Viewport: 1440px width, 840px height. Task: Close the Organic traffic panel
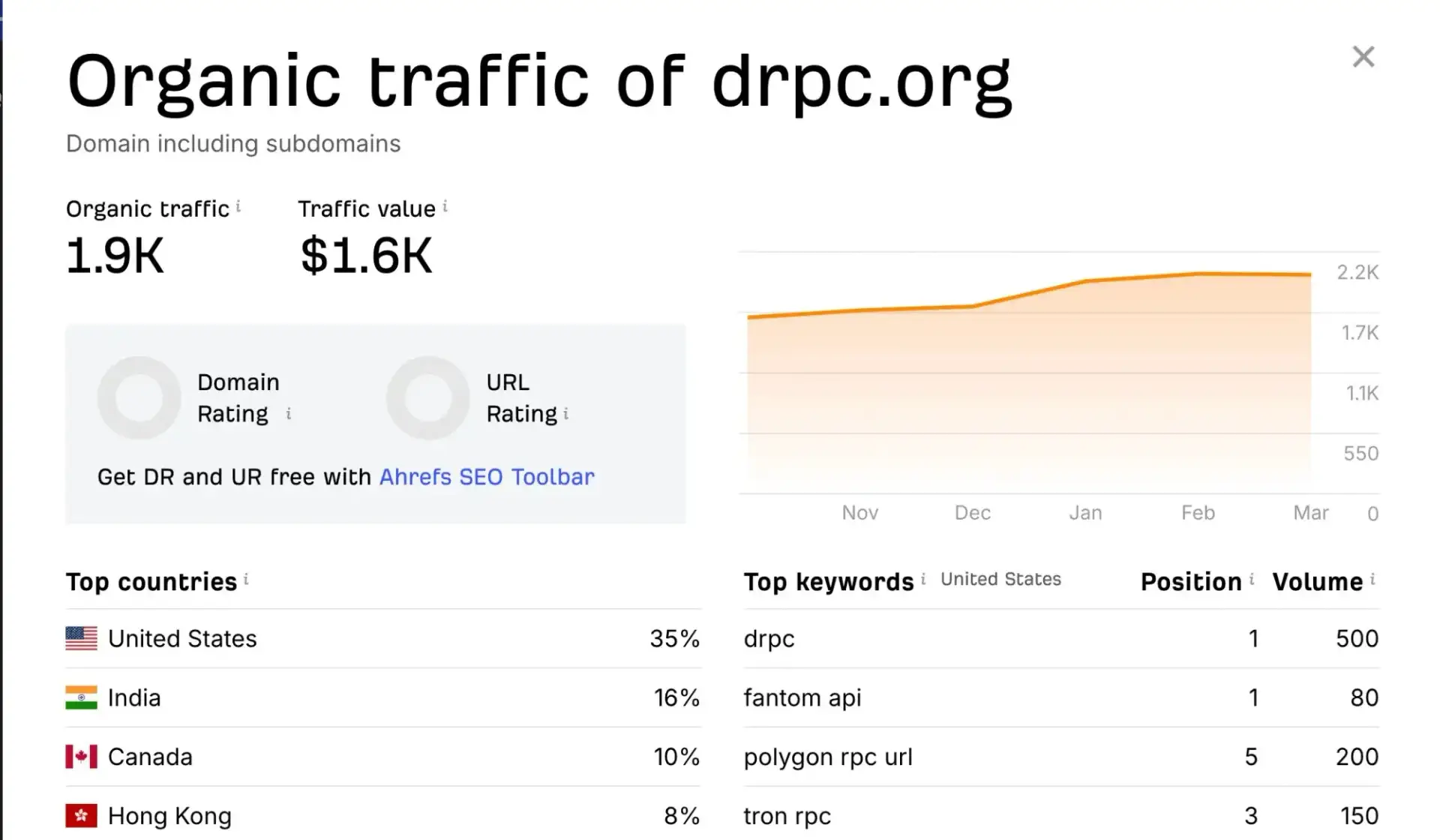(x=1363, y=56)
